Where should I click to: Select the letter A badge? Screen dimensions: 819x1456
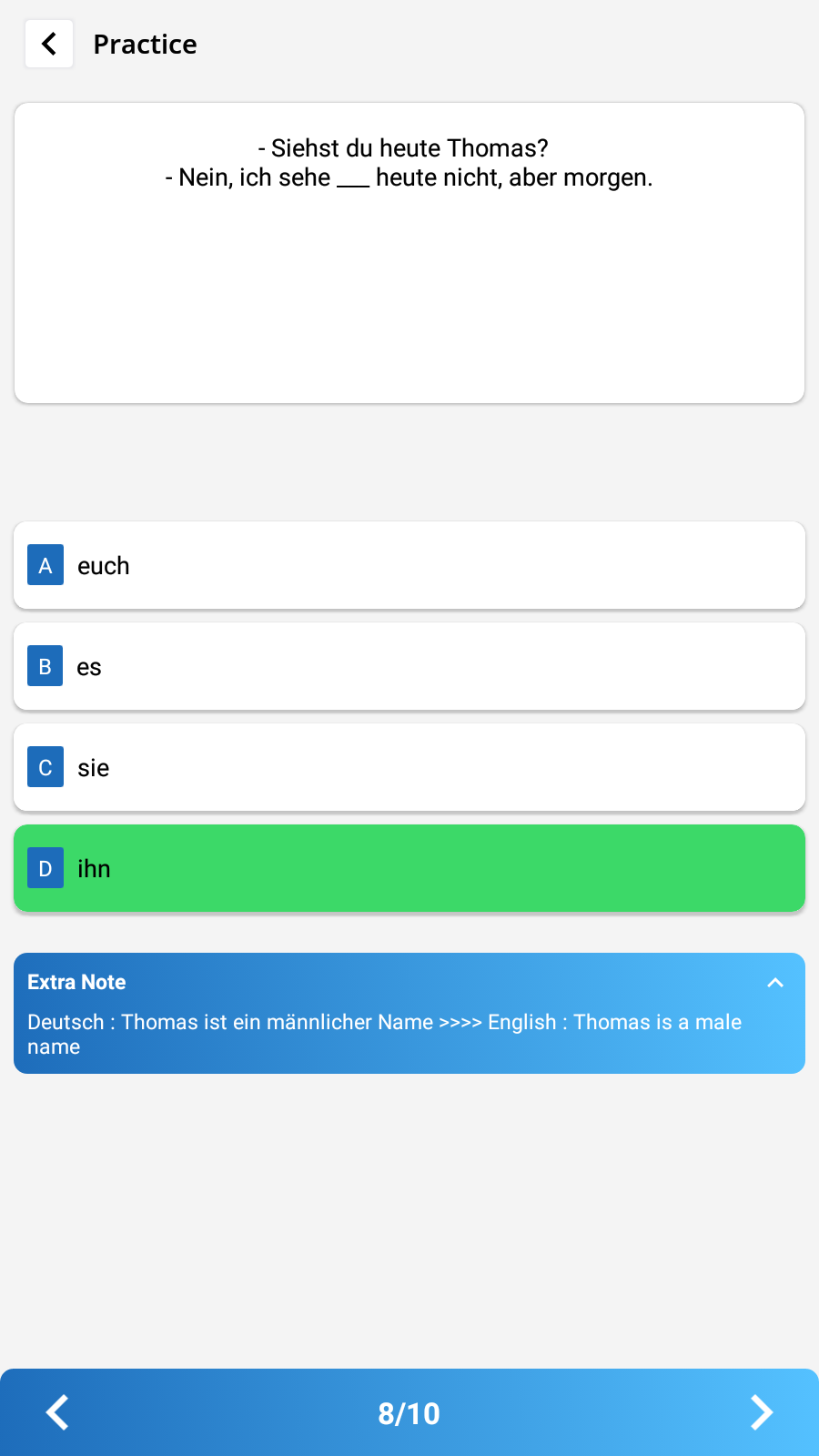[45, 565]
